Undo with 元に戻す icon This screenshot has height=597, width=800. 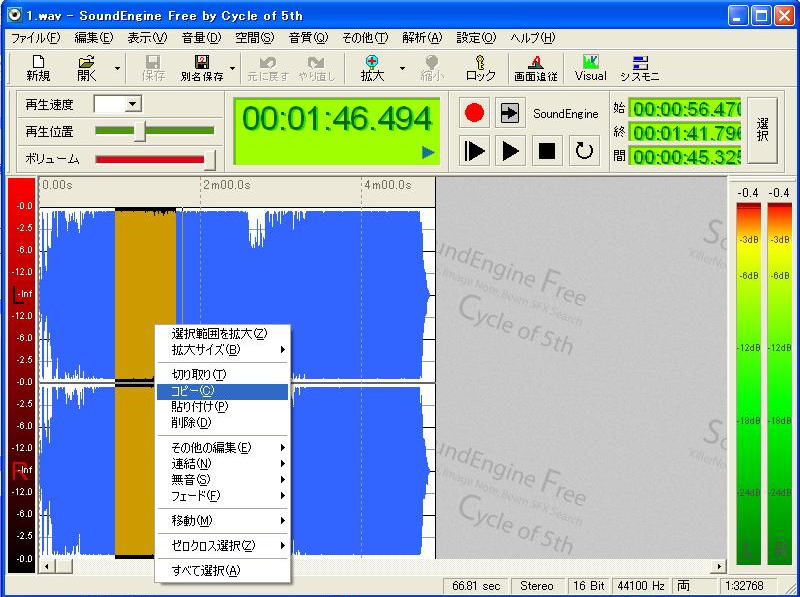[x=268, y=68]
